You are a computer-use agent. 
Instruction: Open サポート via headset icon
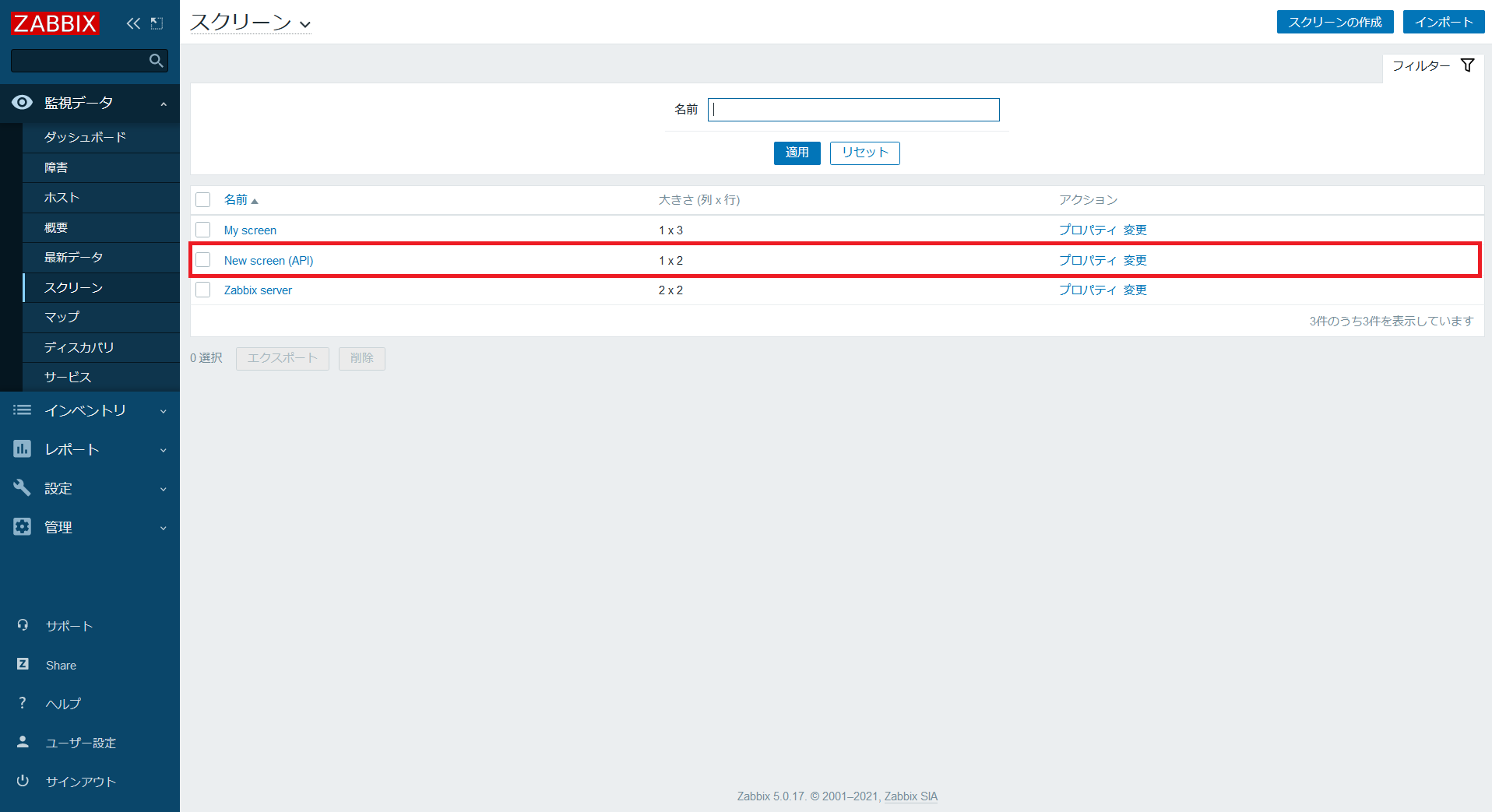click(x=23, y=625)
